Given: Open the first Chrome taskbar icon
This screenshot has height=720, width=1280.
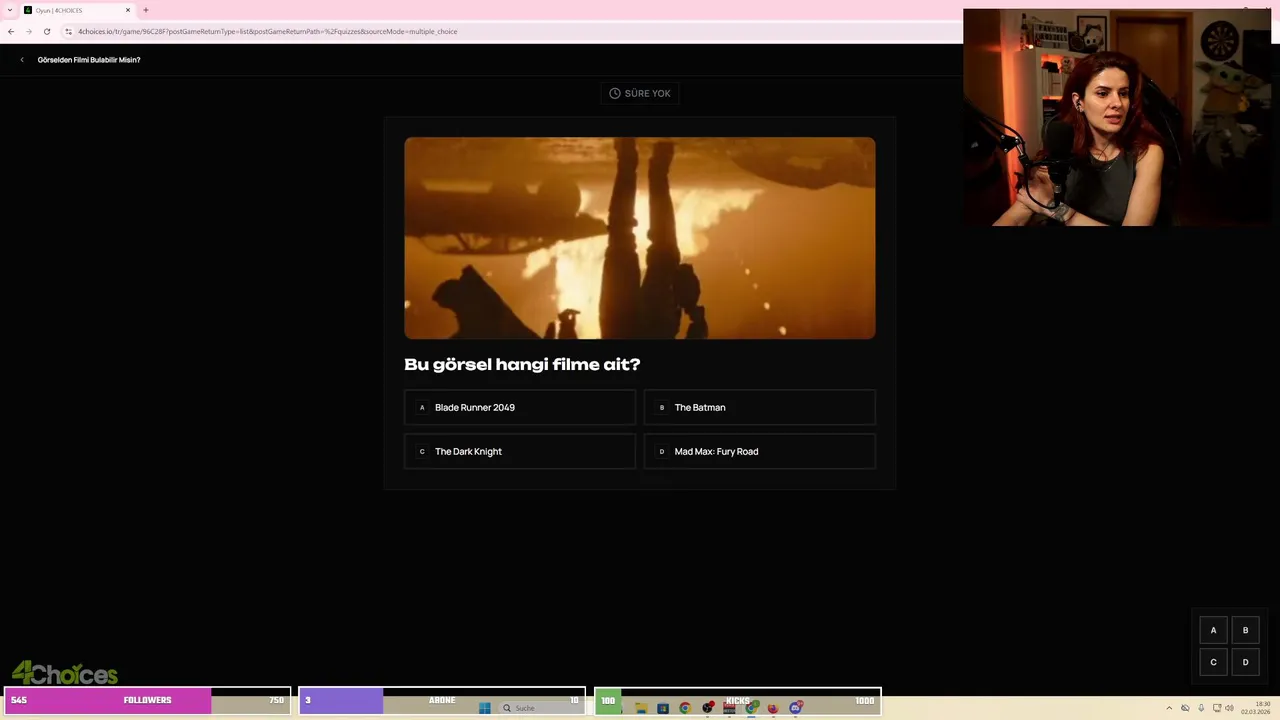Looking at the screenshot, I should (x=685, y=708).
